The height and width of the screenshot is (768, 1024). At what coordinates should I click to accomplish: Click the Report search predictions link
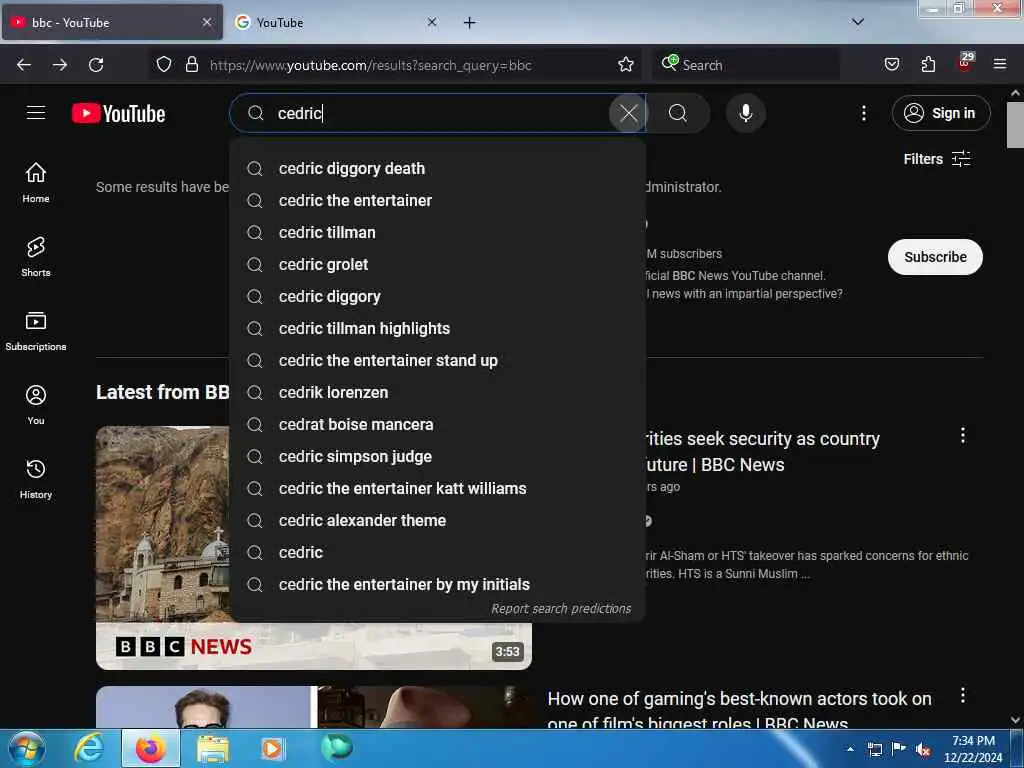pyautogui.click(x=561, y=609)
